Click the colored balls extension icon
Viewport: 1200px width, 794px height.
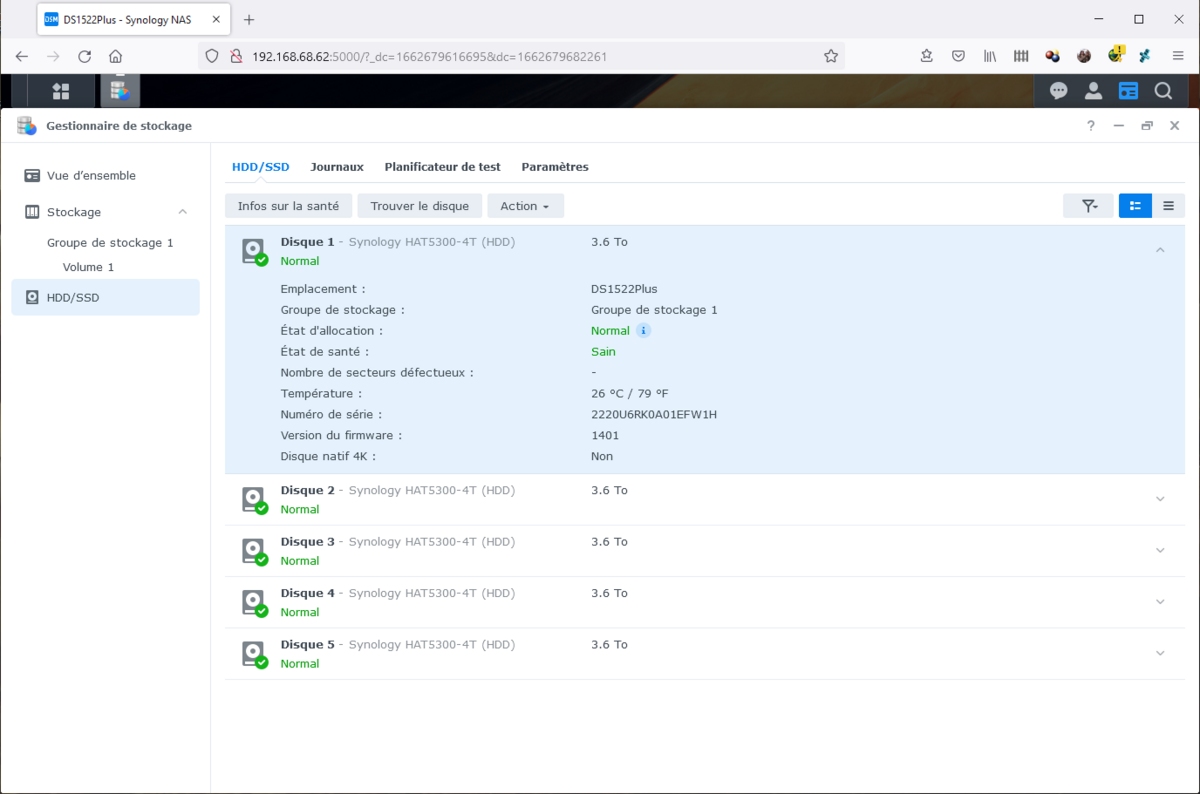(1052, 56)
